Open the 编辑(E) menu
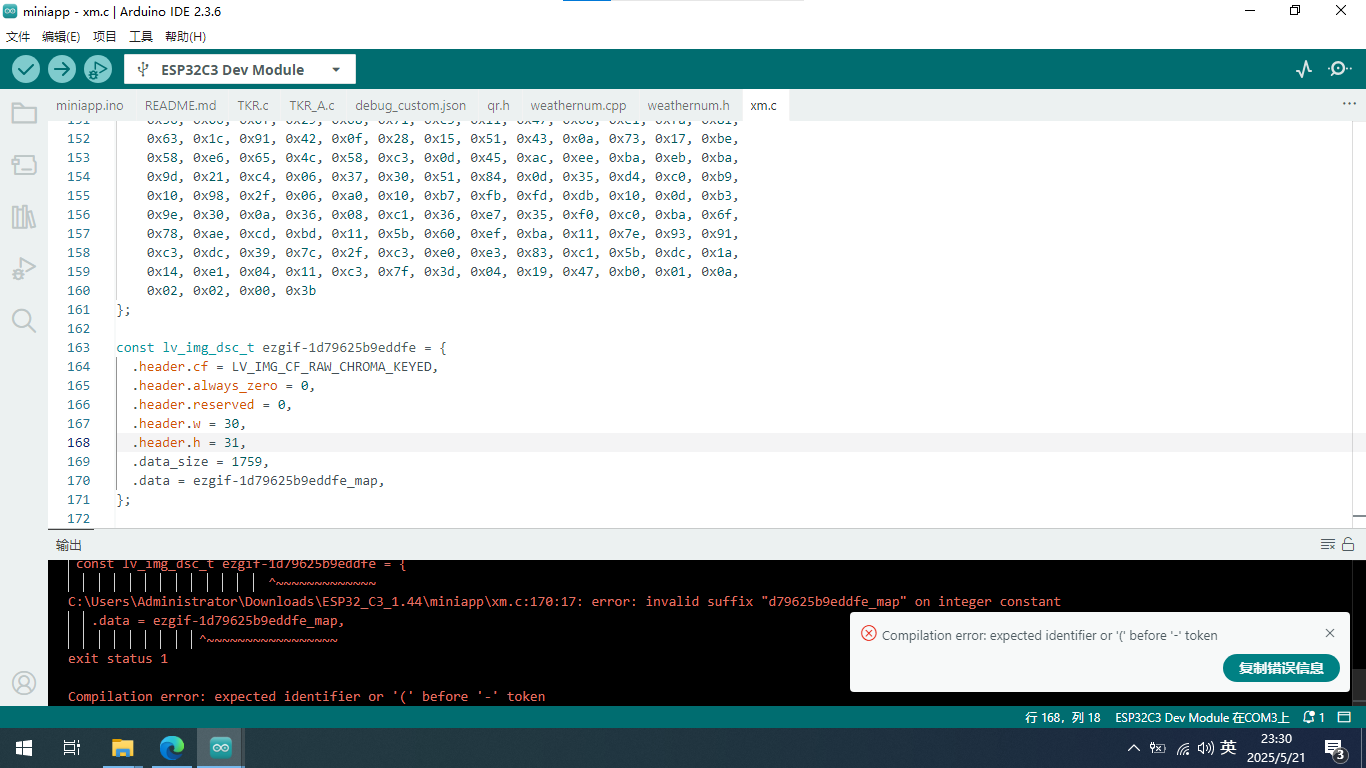This screenshot has height=768, width=1366. (61, 36)
